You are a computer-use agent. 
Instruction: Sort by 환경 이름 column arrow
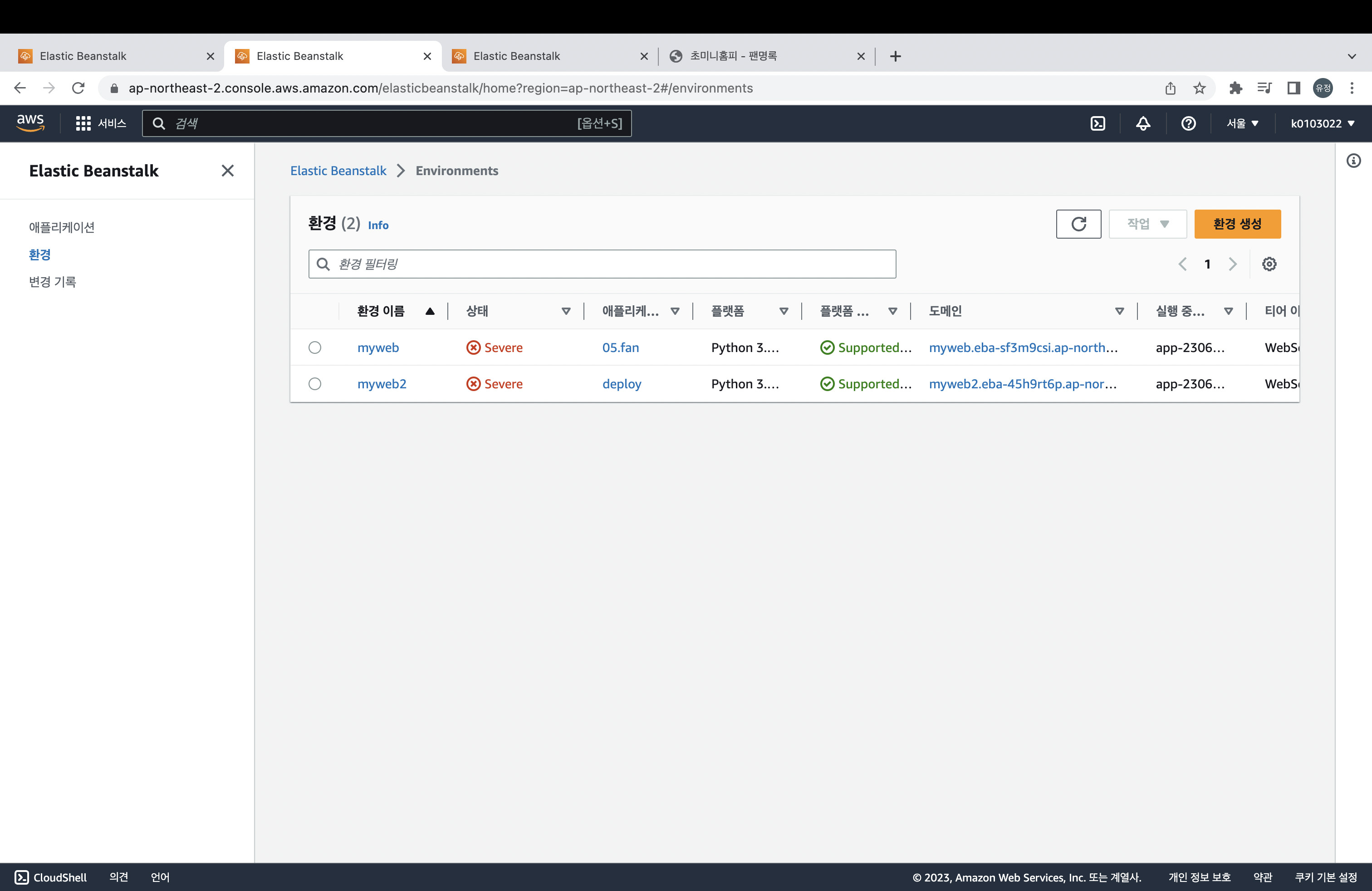430,311
